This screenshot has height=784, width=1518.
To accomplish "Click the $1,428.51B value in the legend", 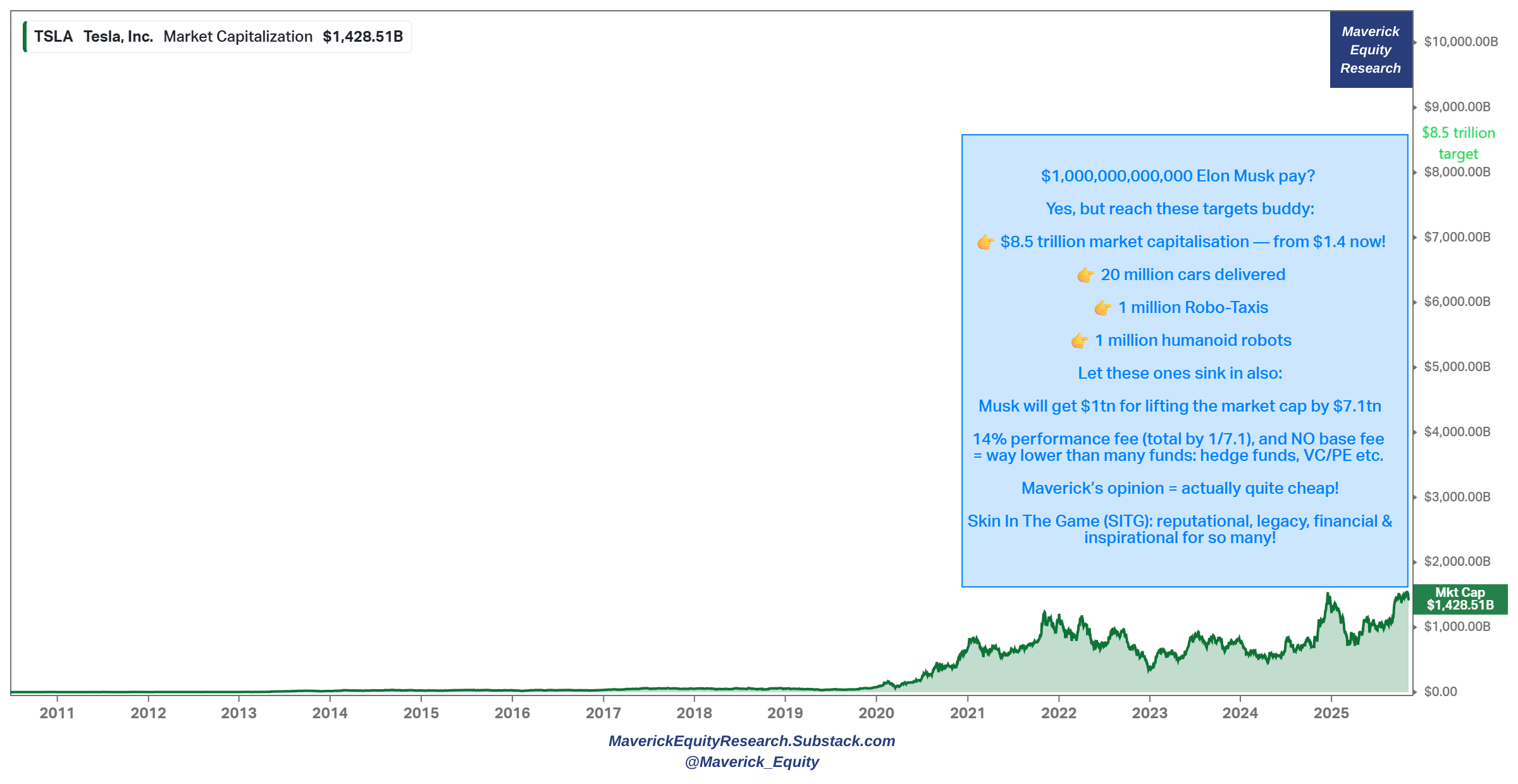I will click(362, 37).
